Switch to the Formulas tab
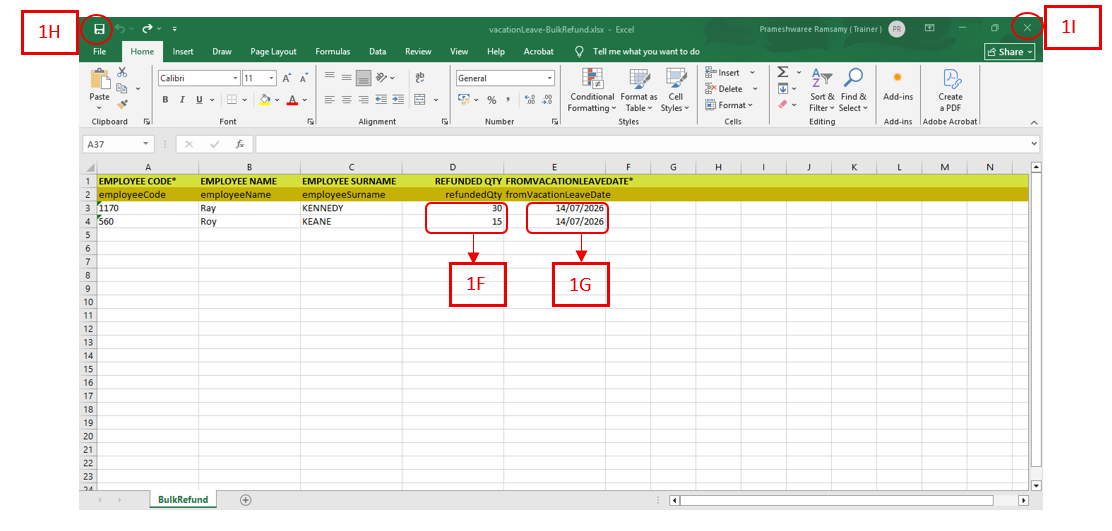 (x=333, y=52)
